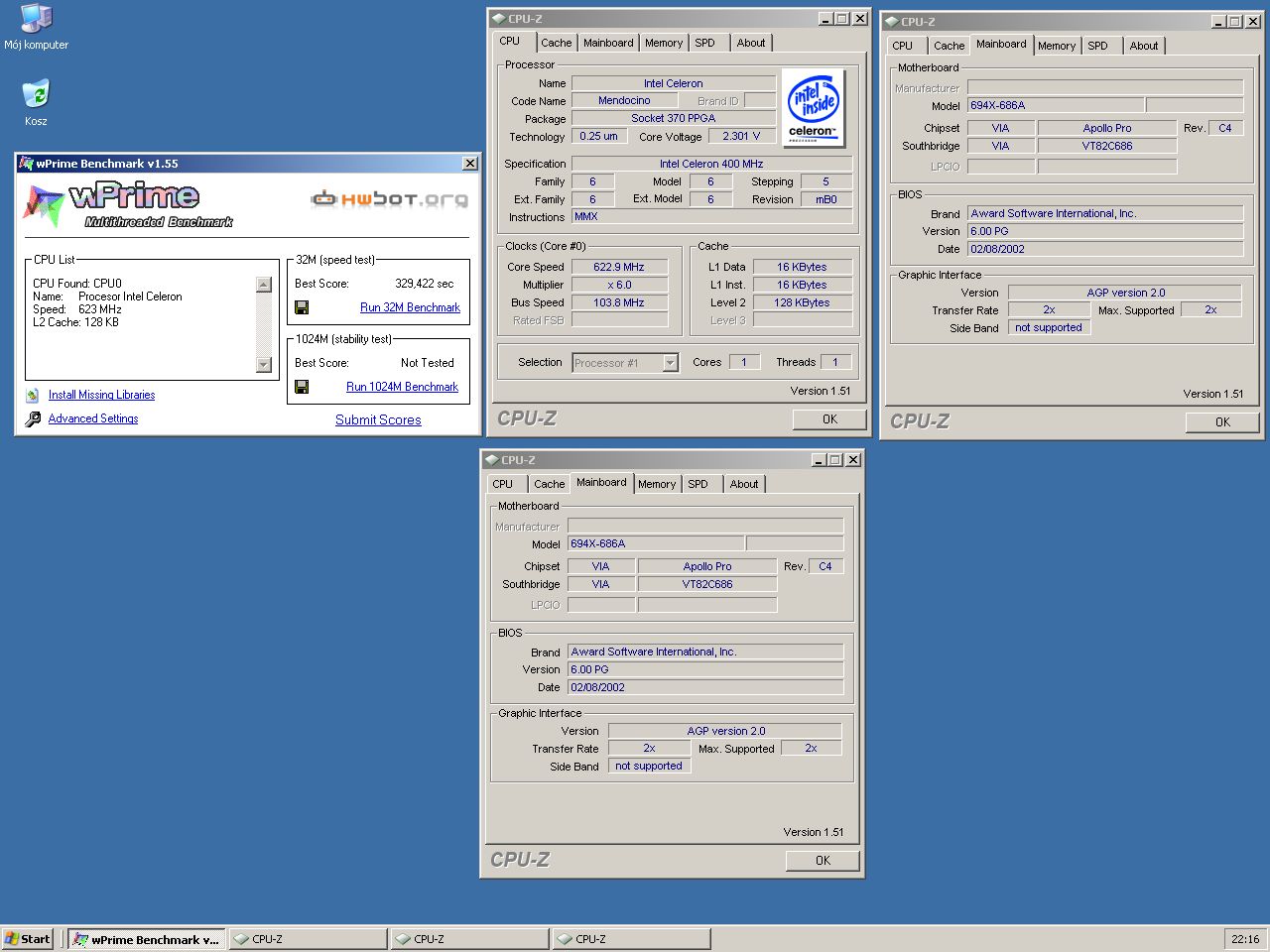Click AGP version 2.0 field in top-right CPU-Z
This screenshot has width=1270, height=952.
point(1125,293)
